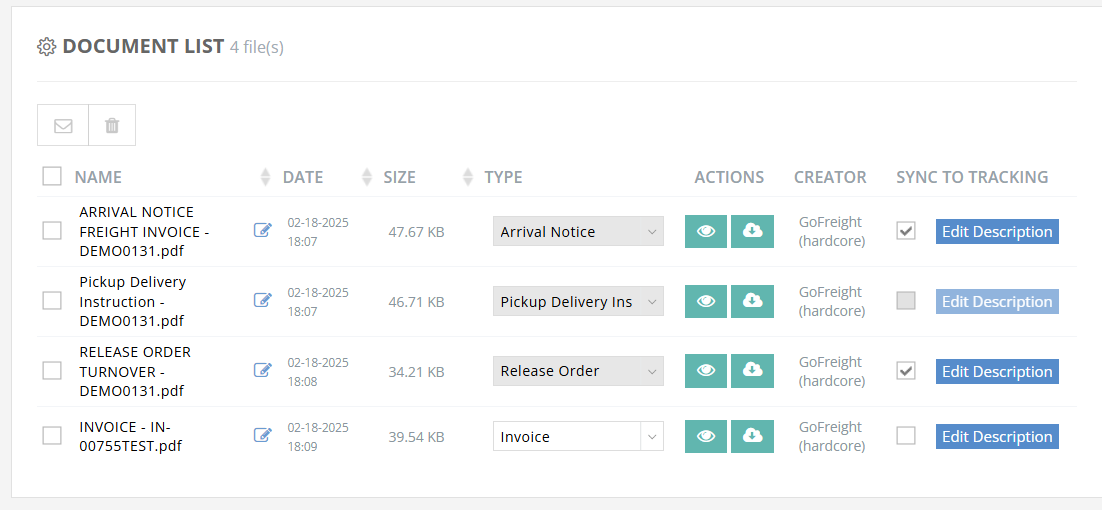The height and width of the screenshot is (510, 1102).
Task: Select the Arrival Notice Freight Invoice row checkbox
Action: click(x=52, y=231)
